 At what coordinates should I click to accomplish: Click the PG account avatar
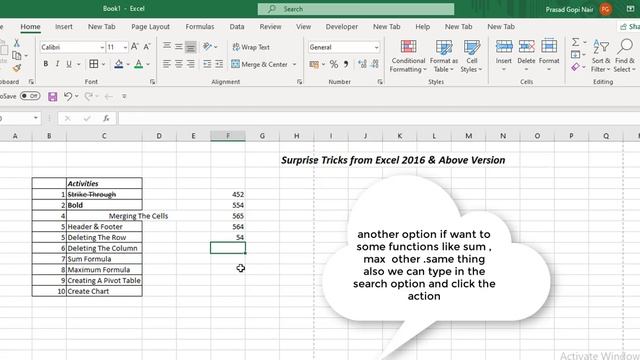click(x=606, y=9)
